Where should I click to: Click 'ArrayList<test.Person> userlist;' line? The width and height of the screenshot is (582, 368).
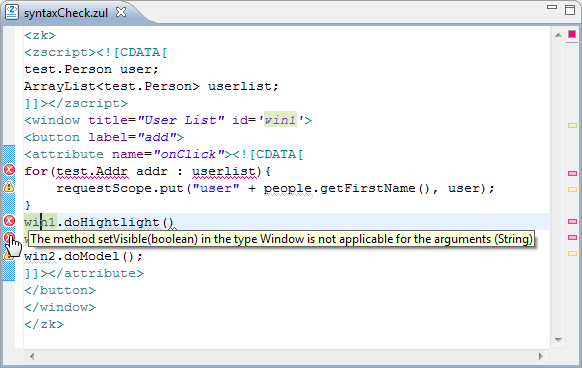click(151, 87)
